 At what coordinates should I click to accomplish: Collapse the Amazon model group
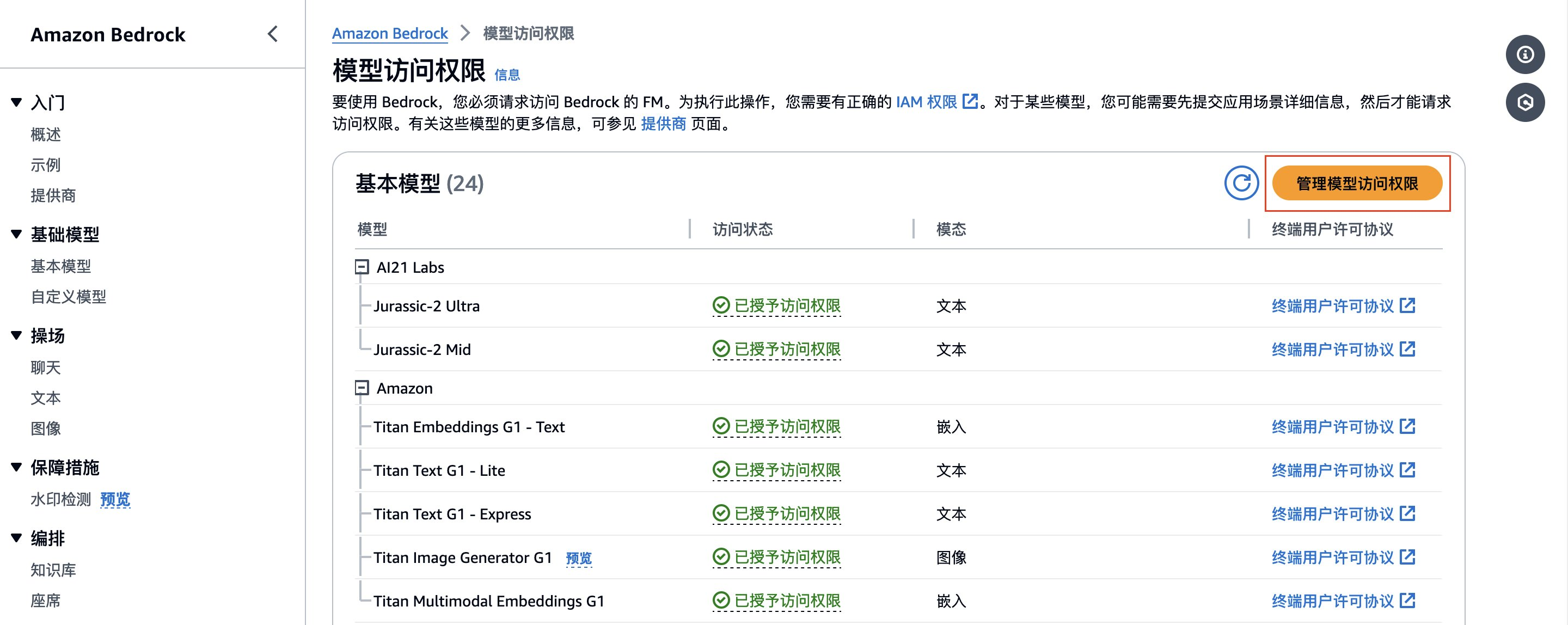point(362,388)
